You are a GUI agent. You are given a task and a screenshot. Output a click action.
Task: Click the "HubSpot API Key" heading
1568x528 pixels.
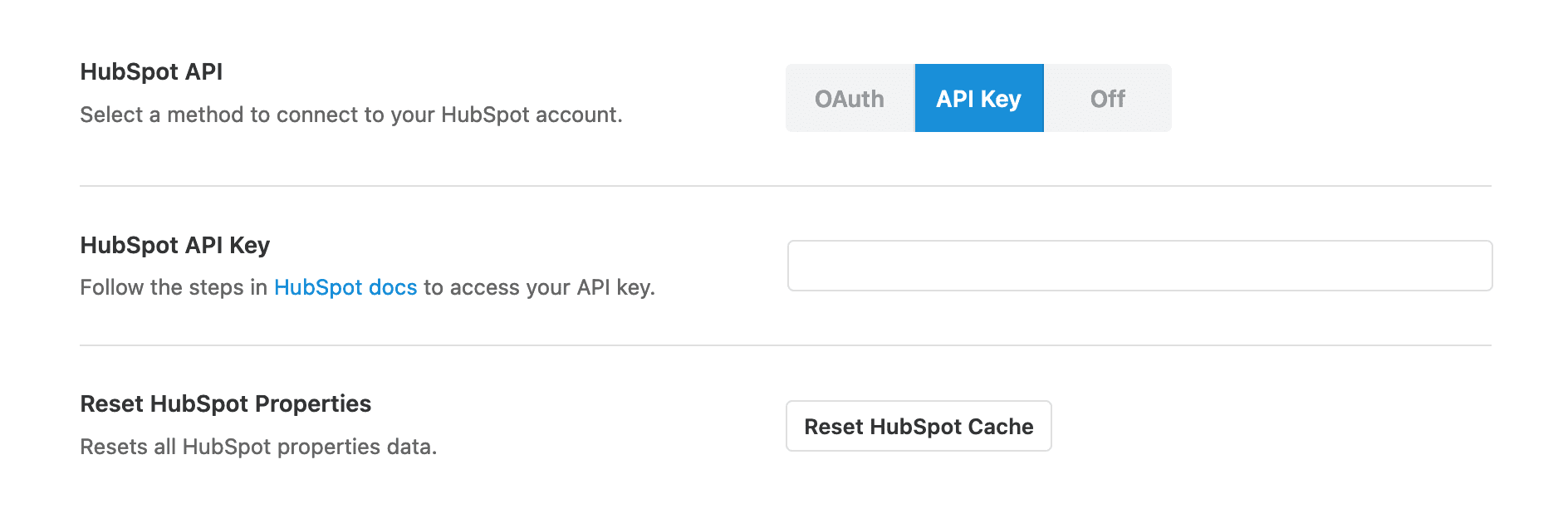pyautogui.click(x=175, y=246)
